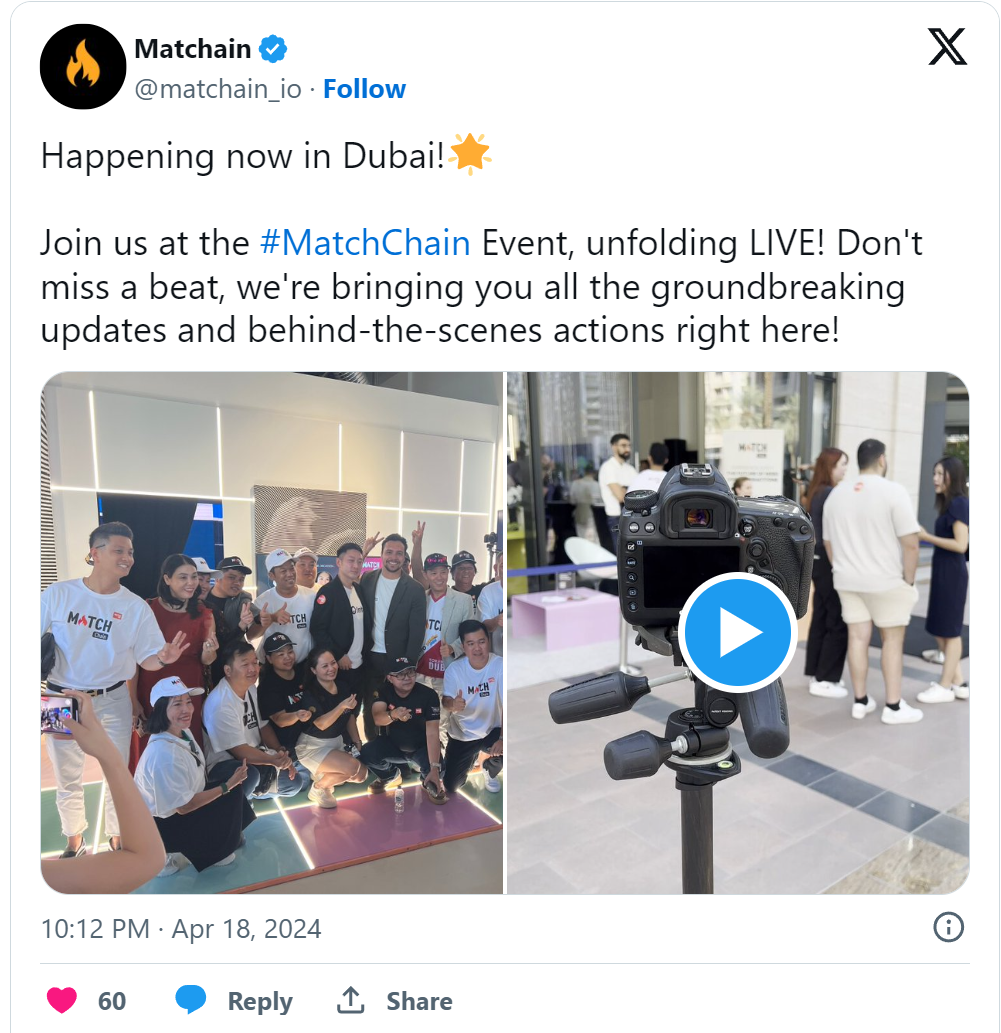Play the video with the blue play button
The height and width of the screenshot is (1033, 1001).
click(x=737, y=632)
